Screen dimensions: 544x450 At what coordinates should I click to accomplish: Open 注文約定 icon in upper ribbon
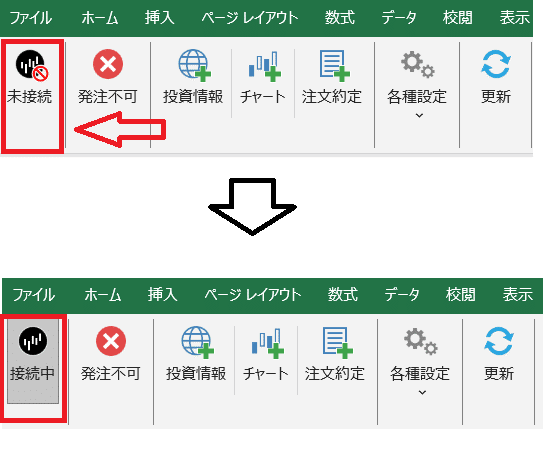click(334, 65)
